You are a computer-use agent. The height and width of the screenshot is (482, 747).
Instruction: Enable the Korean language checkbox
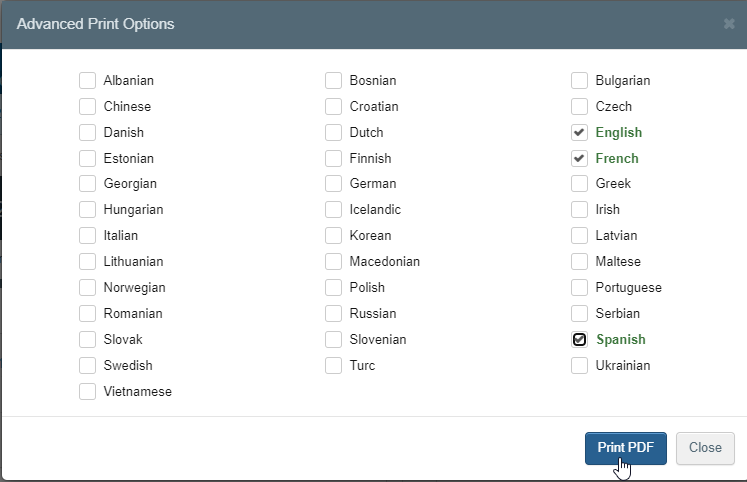tap(333, 235)
